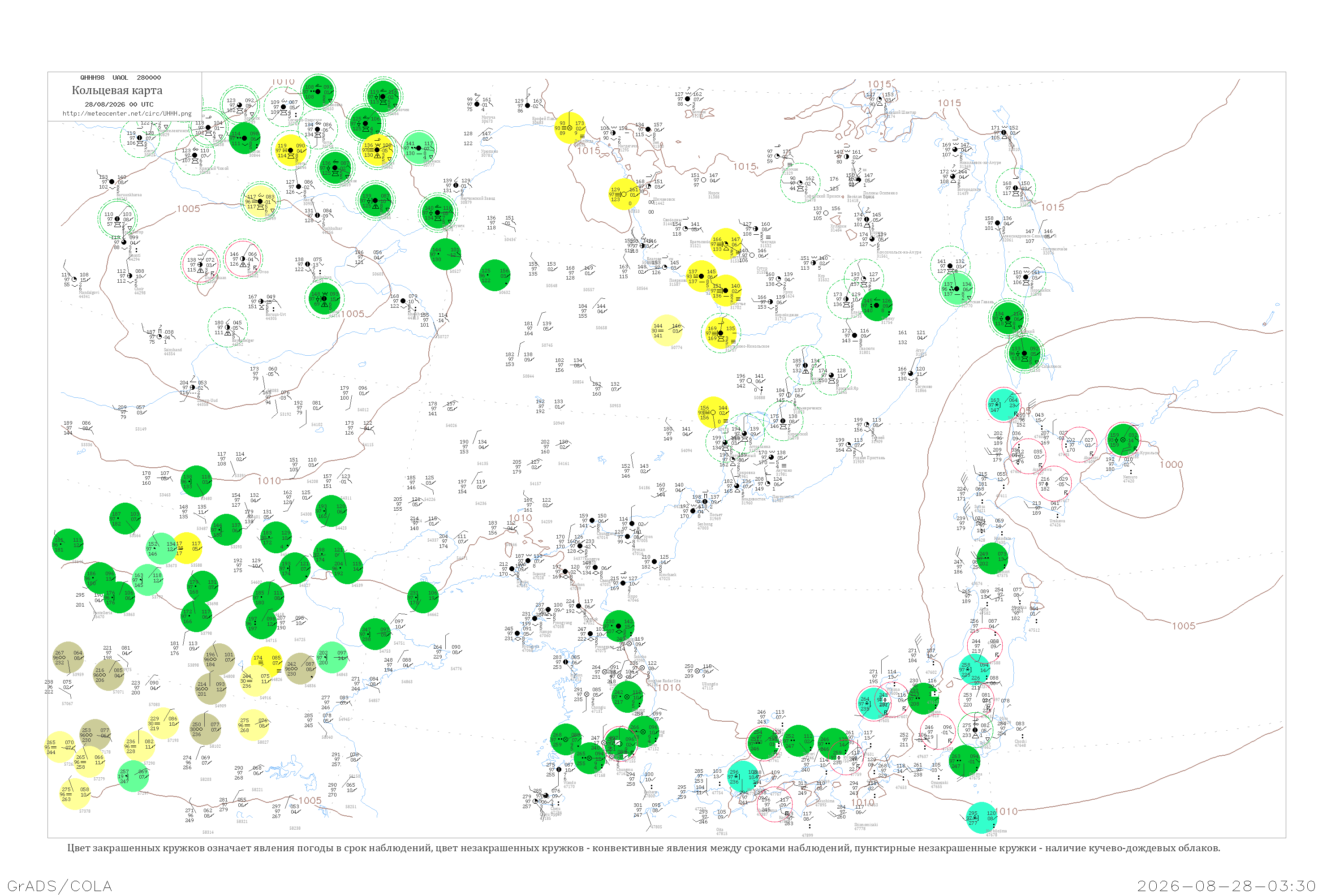The width and height of the screenshot is (1344, 896).
Task: Click the Baruunkharaa station name
Action: point(129,195)
